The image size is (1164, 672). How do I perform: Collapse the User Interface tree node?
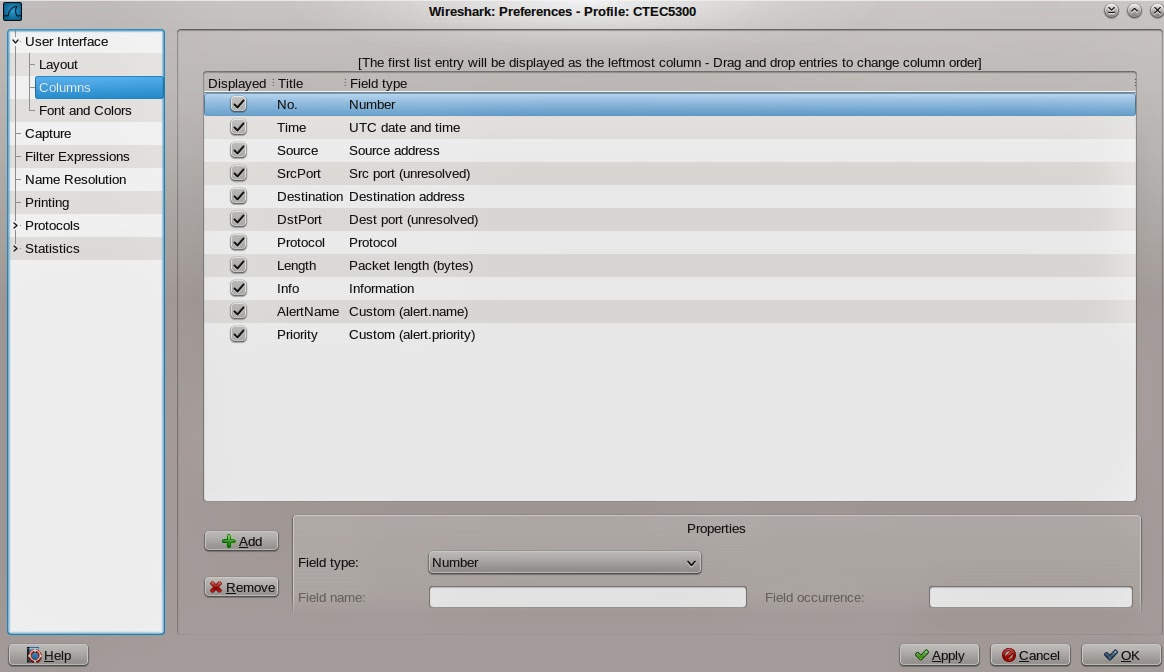click(x=16, y=42)
